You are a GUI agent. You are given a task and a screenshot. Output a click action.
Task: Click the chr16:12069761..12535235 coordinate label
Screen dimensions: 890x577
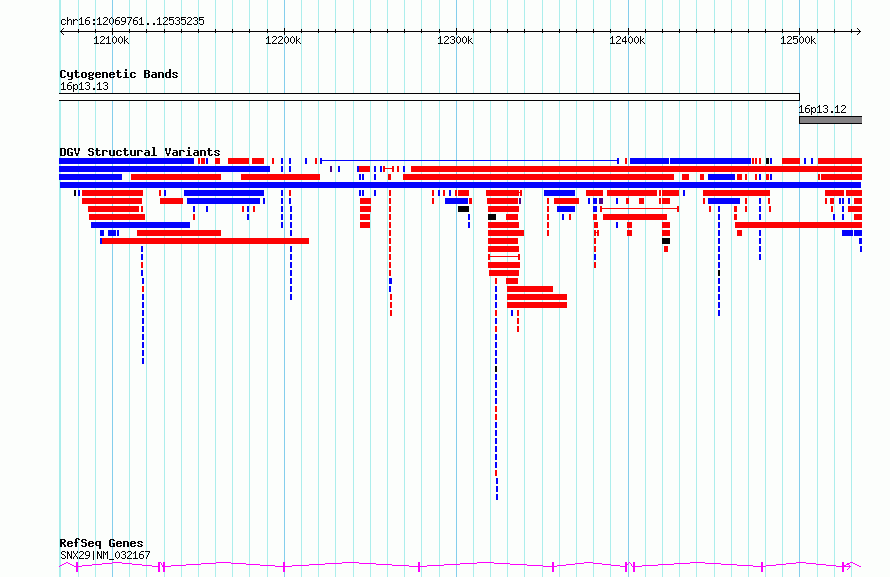pyautogui.click(x=132, y=22)
